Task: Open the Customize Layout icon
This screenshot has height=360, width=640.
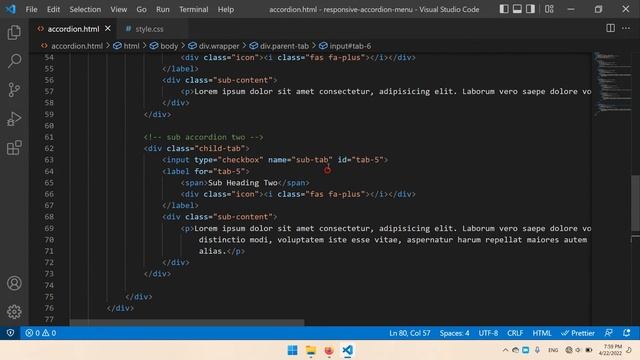Action: coord(549,9)
